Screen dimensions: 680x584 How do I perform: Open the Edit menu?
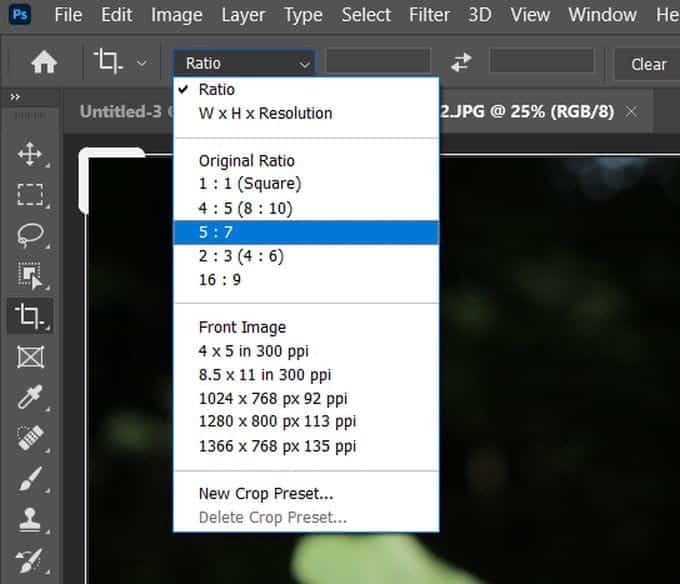point(116,15)
